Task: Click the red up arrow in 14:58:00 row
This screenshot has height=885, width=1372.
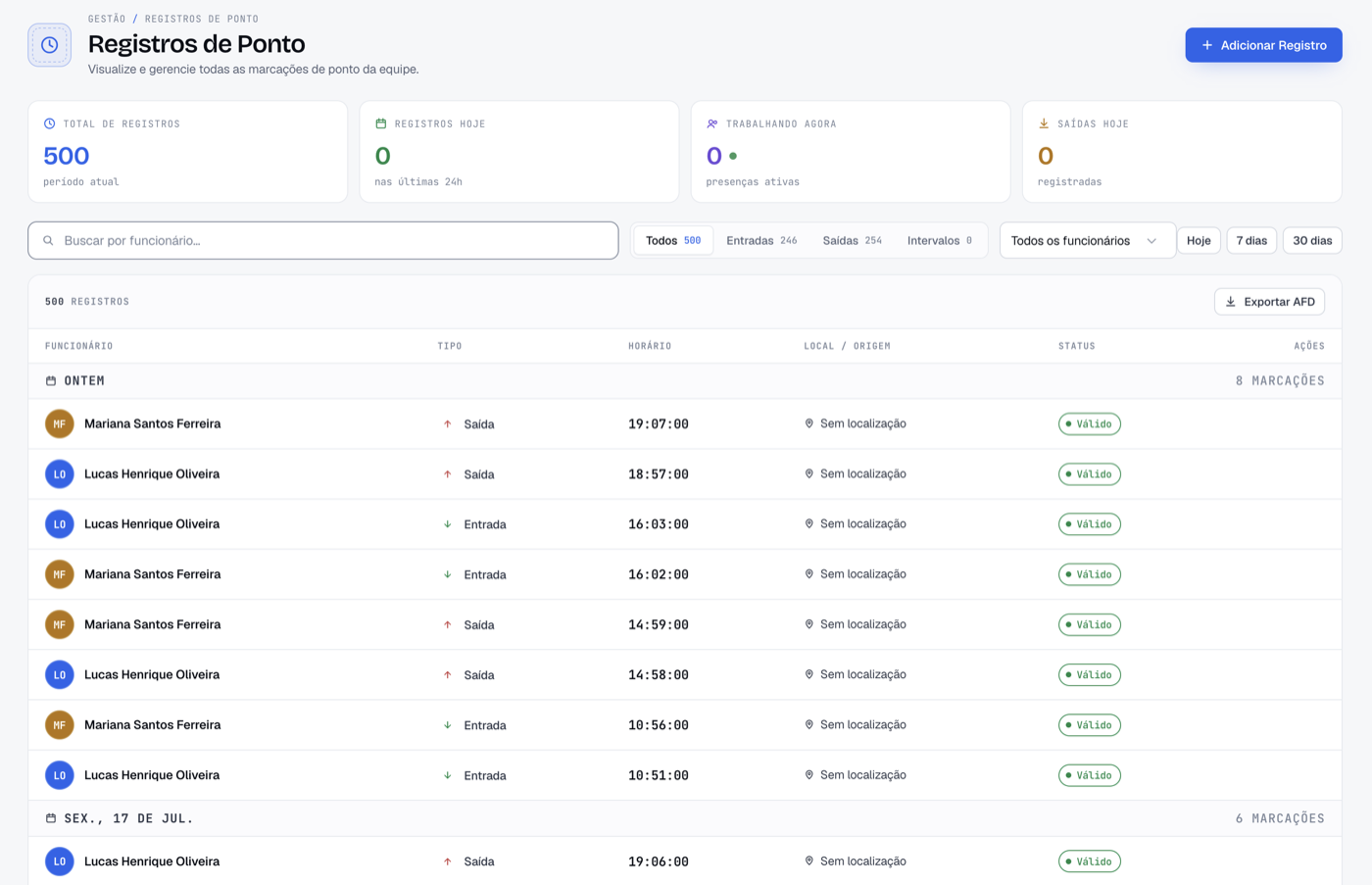Action: click(448, 674)
